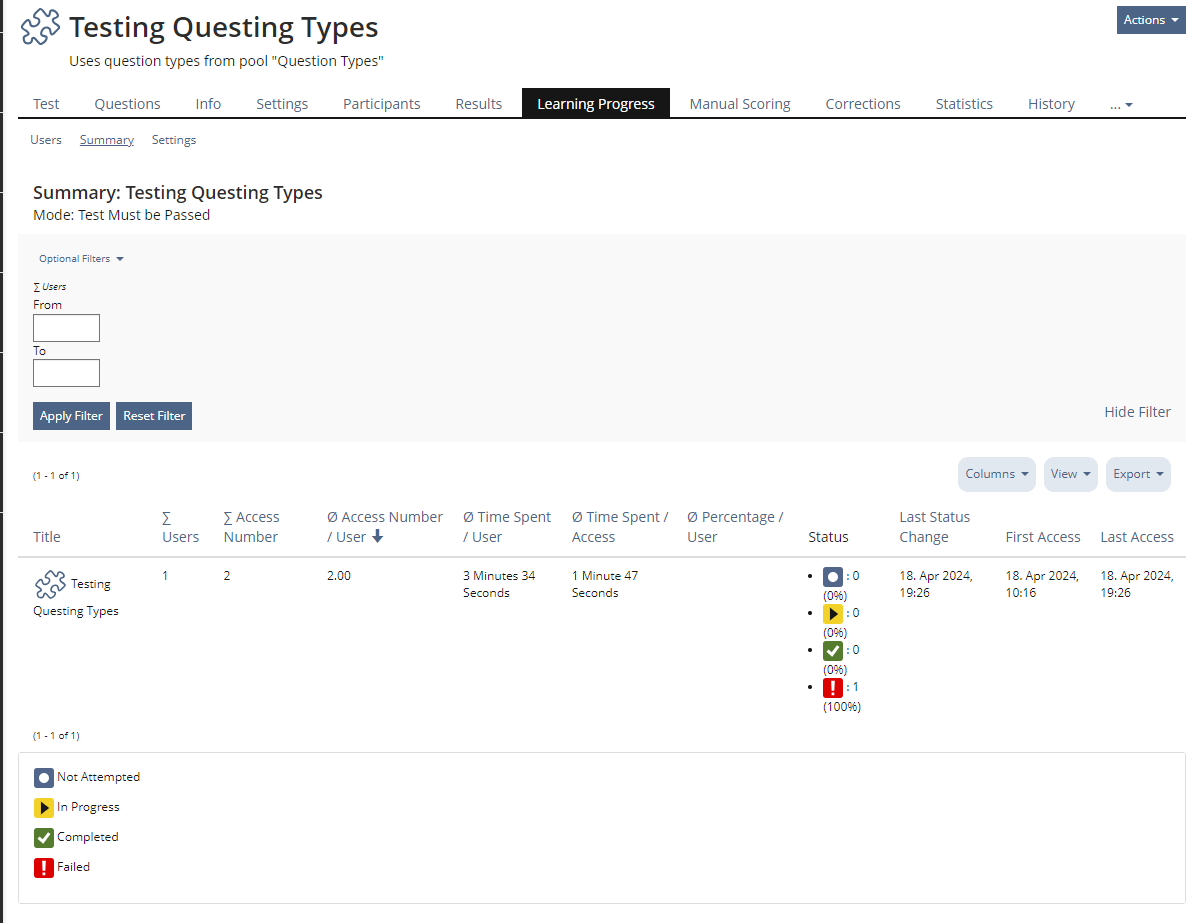This screenshot has height=923, width=1194.
Task: Go to the Users sub-tab
Action: pyautogui.click(x=46, y=140)
